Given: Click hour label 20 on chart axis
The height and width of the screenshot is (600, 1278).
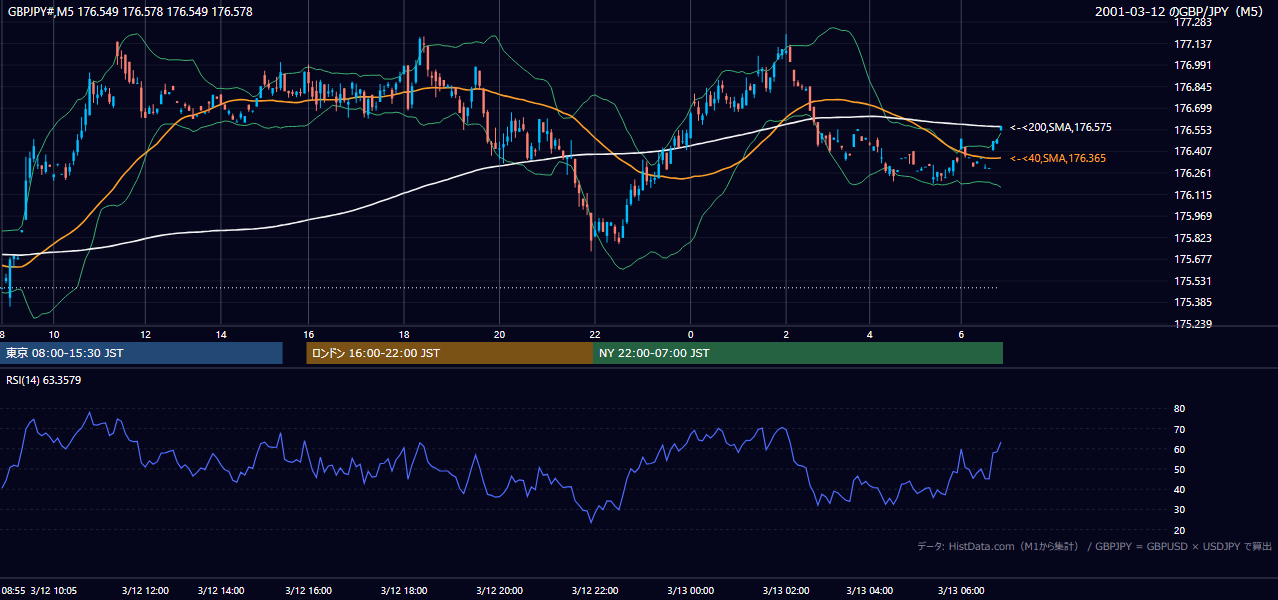Looking at the screenshot, I should pyautogui.click(x=500, y=334).
